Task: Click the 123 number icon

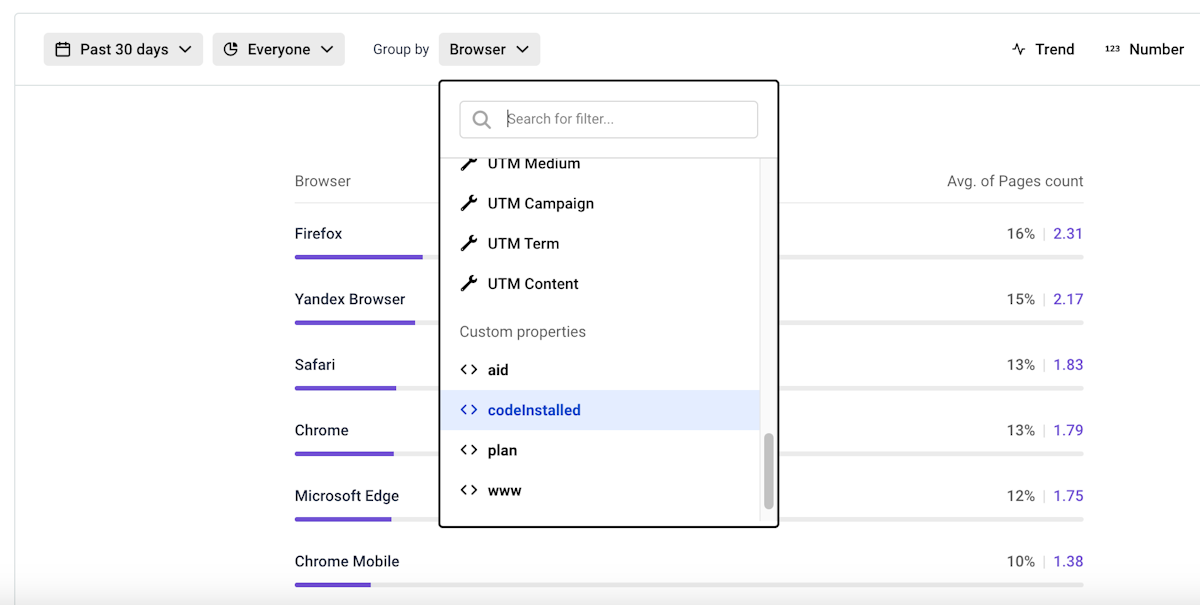Action: coord(1112,49)
